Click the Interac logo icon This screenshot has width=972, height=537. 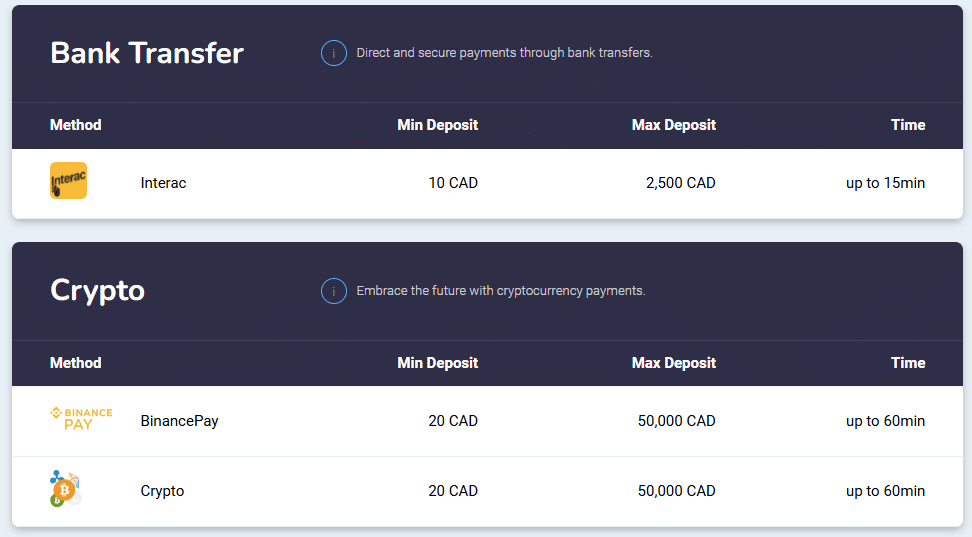point(68,180)
